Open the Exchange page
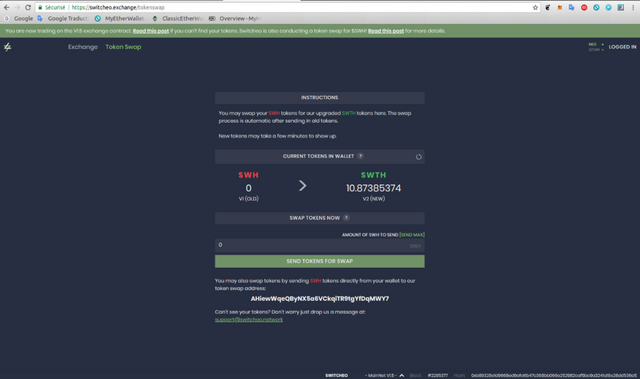640x379 pixels. [83, 47]
